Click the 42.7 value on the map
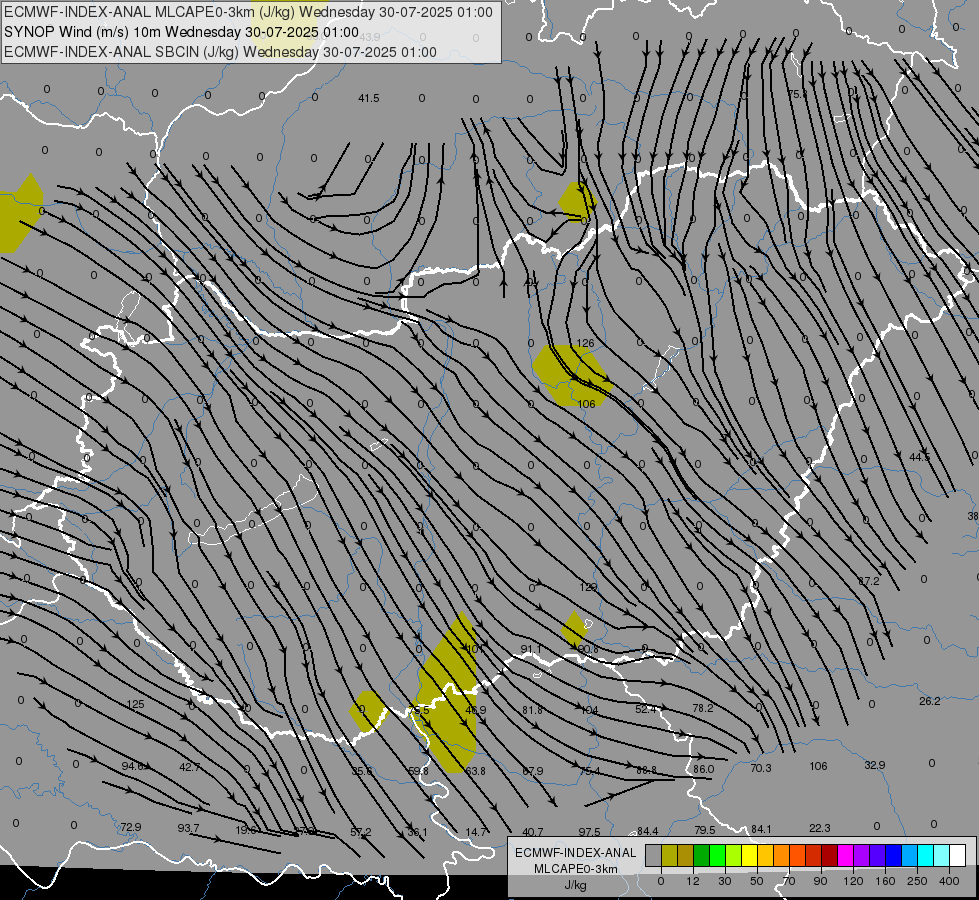The image size is (979, 900). click(x=189, y=767)
